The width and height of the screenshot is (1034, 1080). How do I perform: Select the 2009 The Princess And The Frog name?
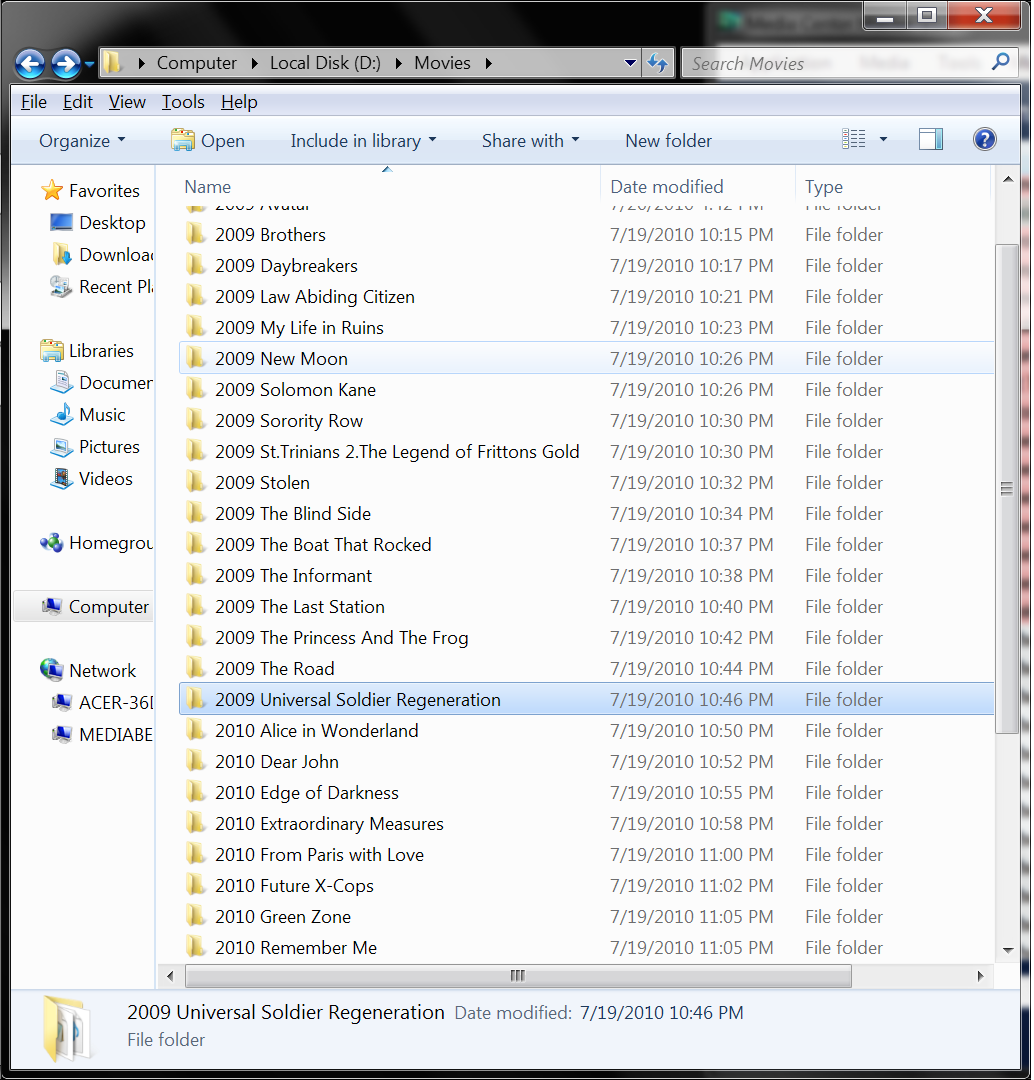click(x=342, y=638)
